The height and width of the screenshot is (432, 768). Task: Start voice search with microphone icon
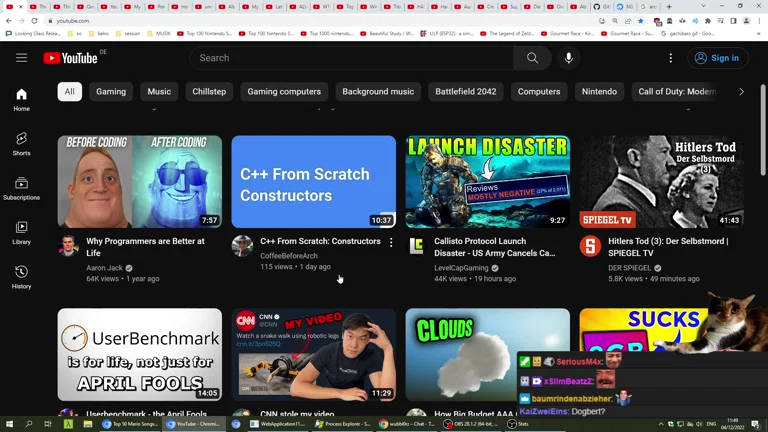tap(568, 58)
